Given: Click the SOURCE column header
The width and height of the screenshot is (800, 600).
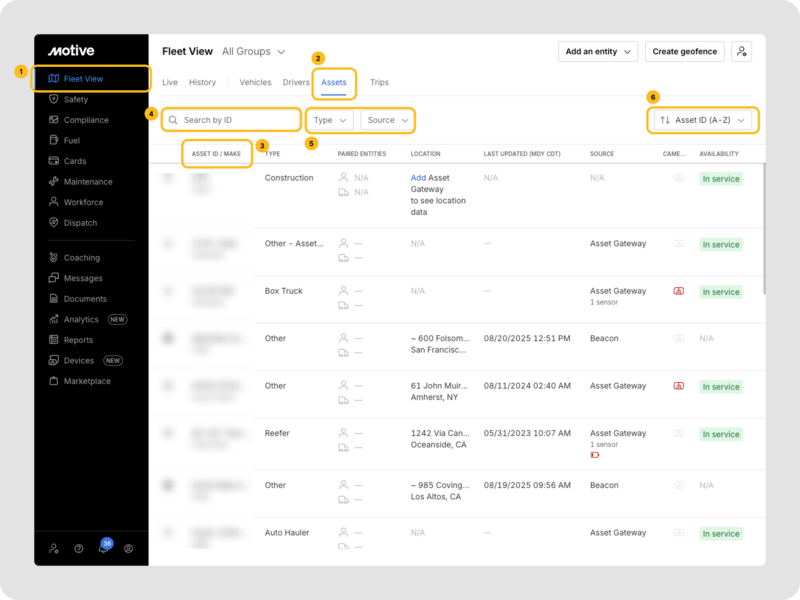Looking at the screenshot, I should (602, 154).
